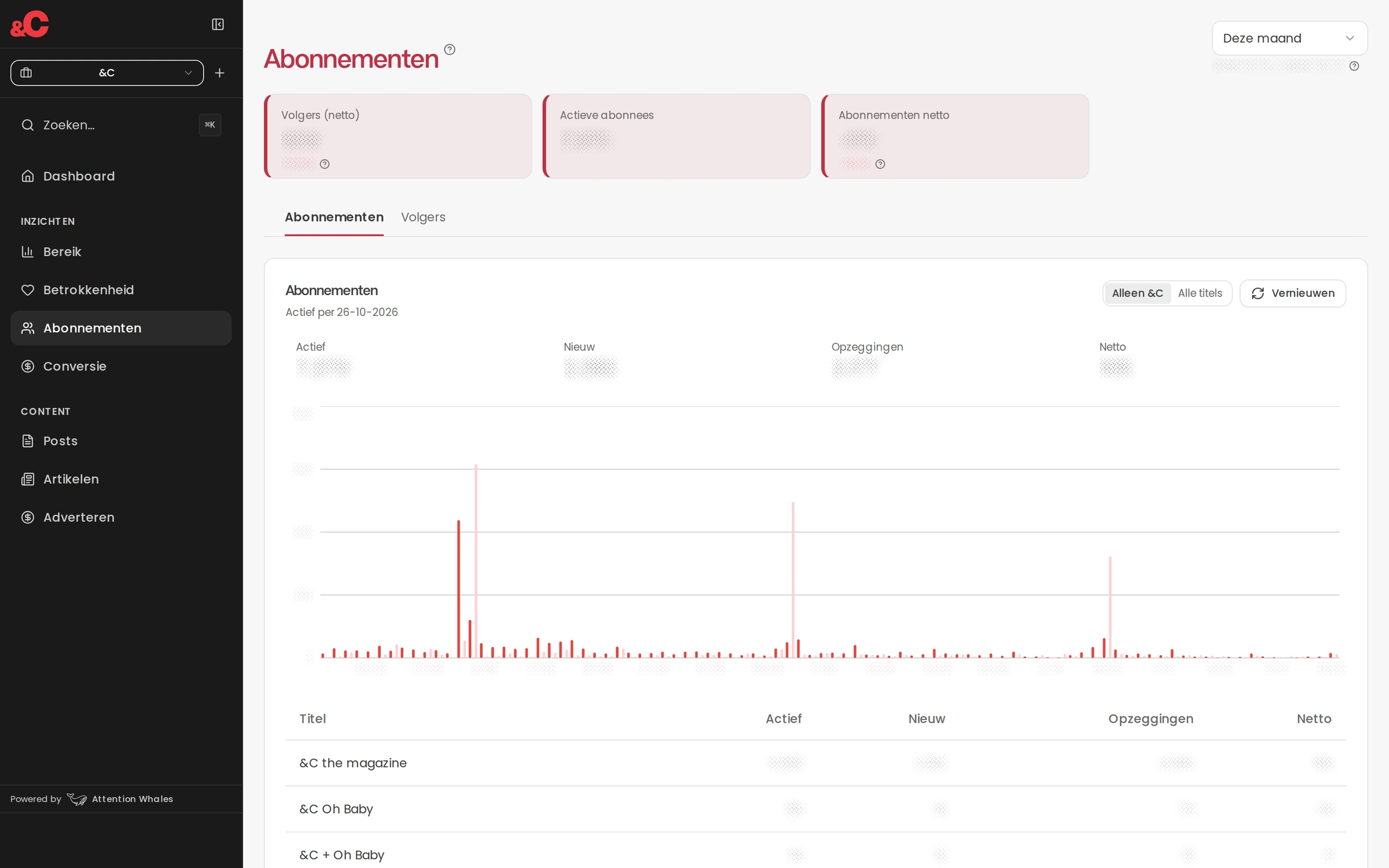The height and width of the screenshot is (868, 1389).
Task: Open Posts under Content
Action: pos(121,441)
